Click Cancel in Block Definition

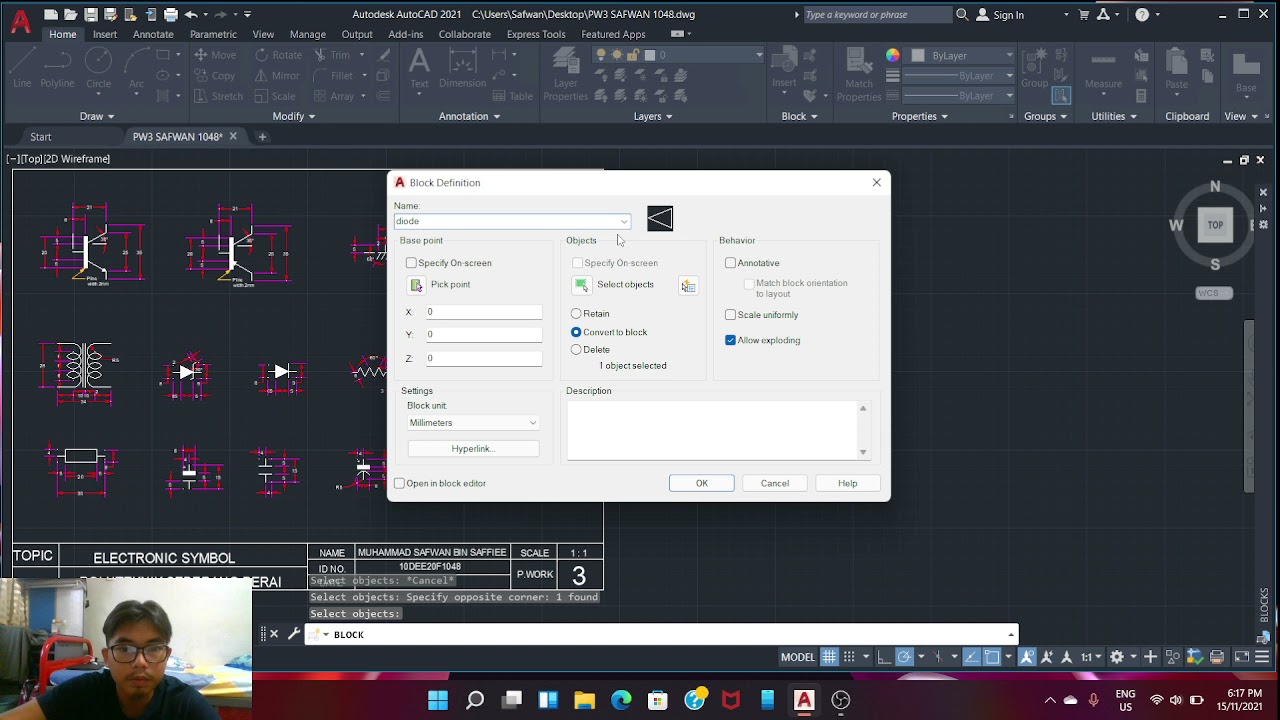(x=775, y=483)
